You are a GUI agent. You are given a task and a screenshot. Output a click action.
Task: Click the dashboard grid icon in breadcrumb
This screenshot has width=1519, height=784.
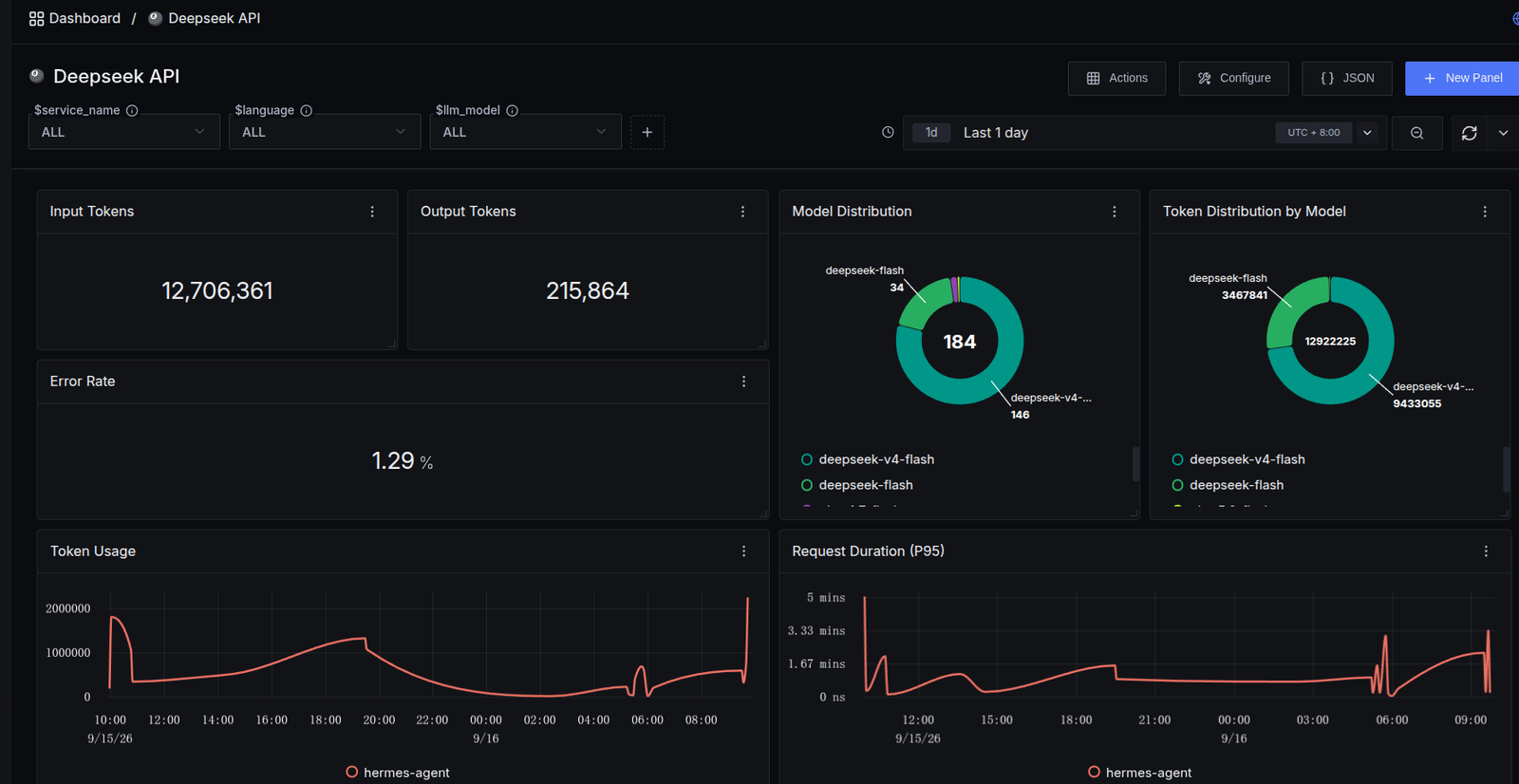tap(36, 18)
